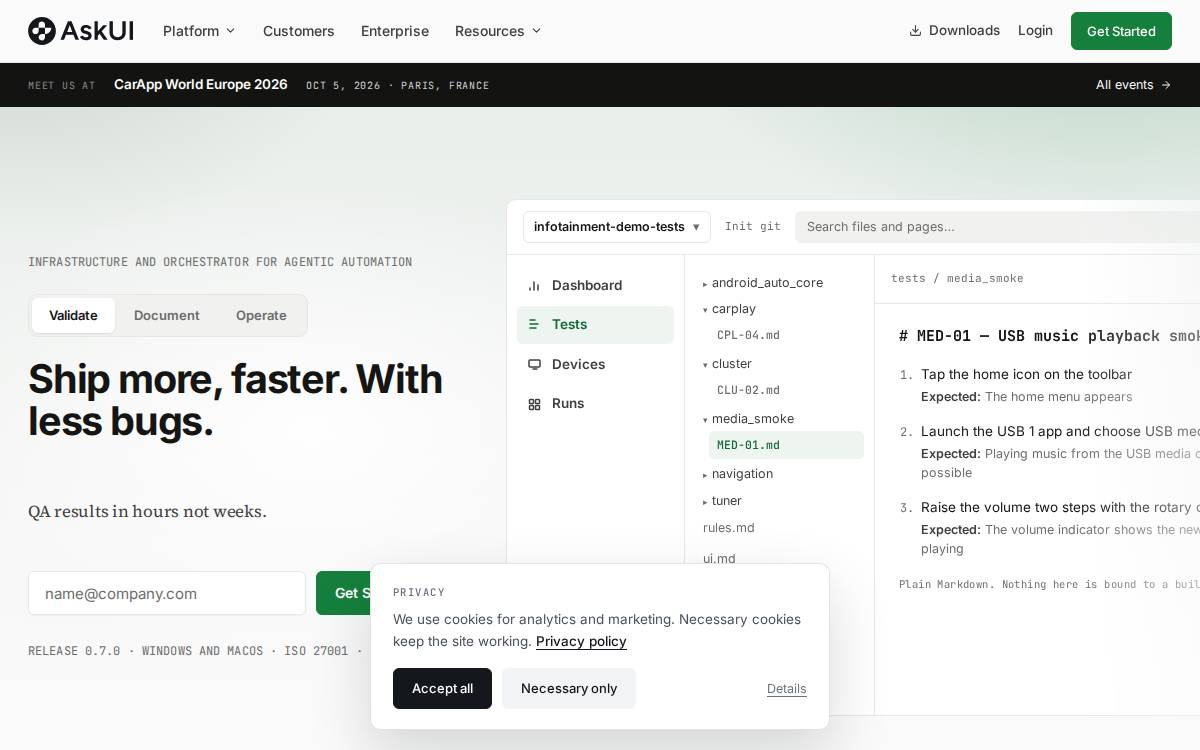Viewport: 1200px width, 750px height.
Task: Open file CPL-04.md
Action: 748,336
